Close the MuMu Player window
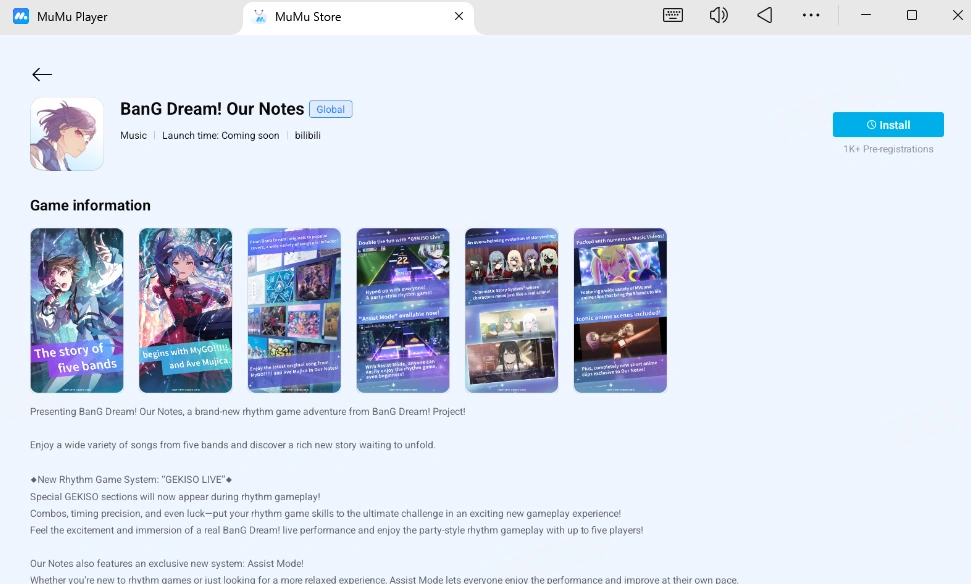Image resolution: width=971 pixels, height=584 pixels. [957, 15]
